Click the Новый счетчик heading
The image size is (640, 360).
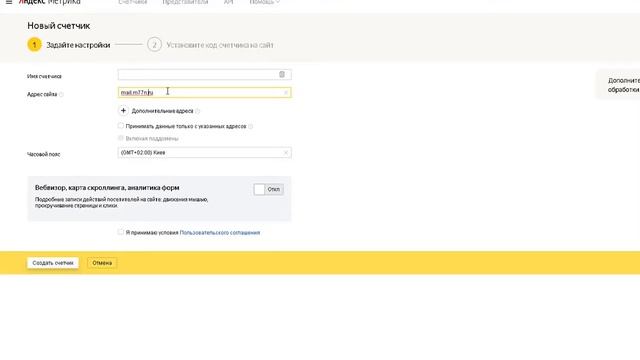59,26
